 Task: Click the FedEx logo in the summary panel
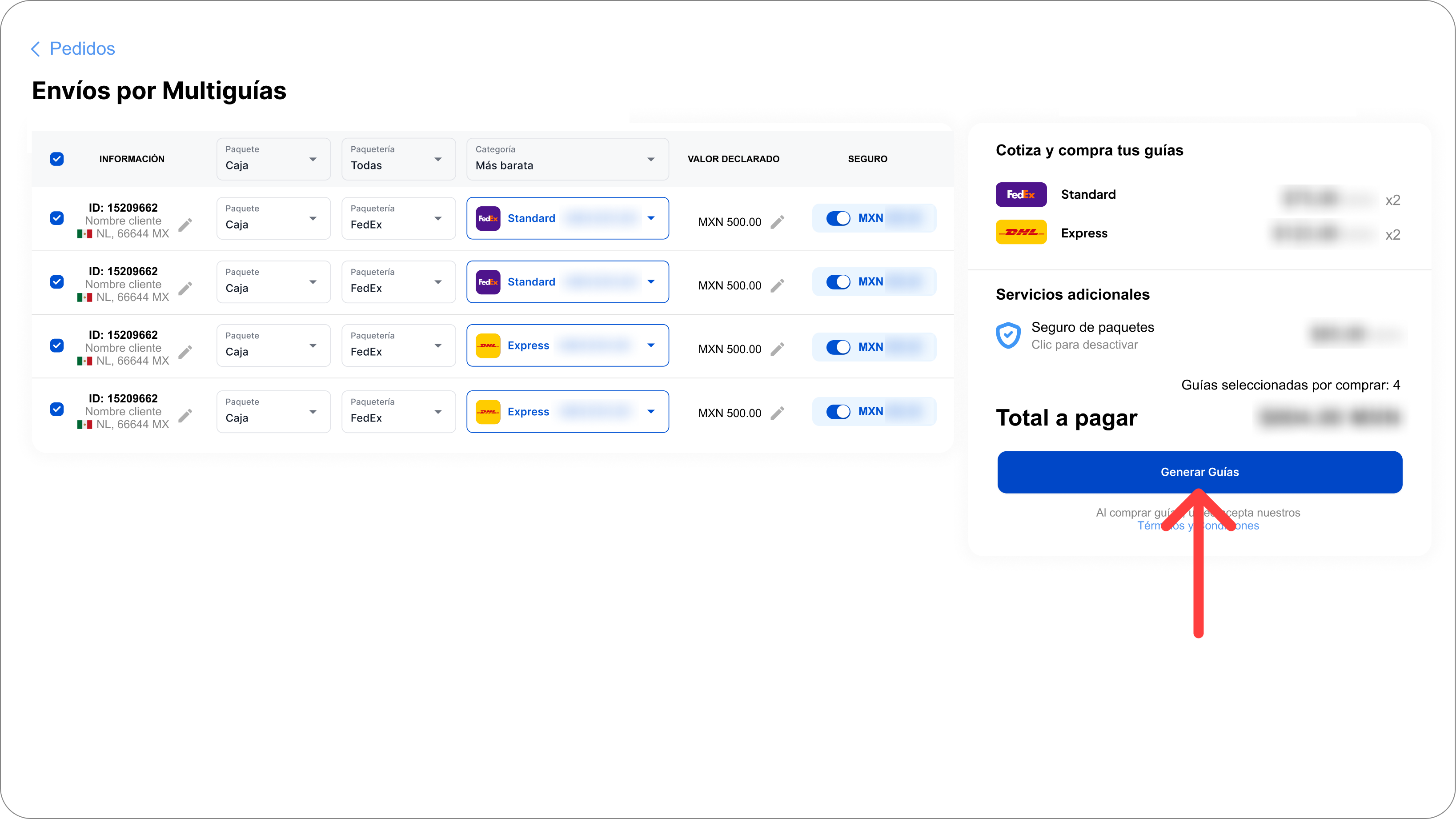pyautogui.click(x=1021, y=194)
